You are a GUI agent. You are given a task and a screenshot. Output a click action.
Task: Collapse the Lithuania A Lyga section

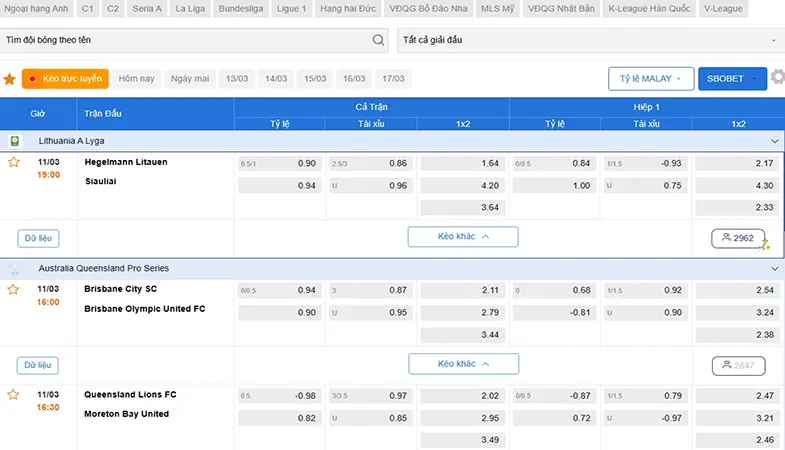click(x=774, y=141)
